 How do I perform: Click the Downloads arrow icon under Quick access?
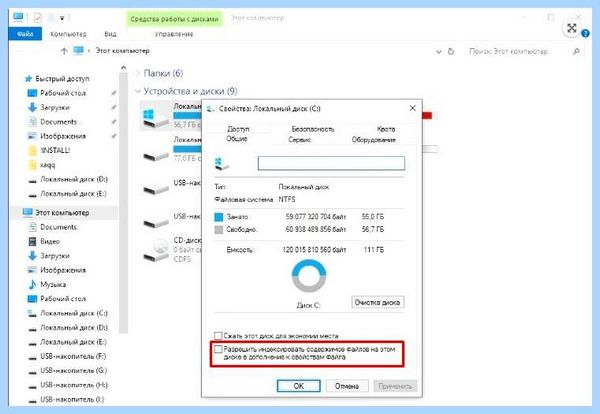point(33,108)
